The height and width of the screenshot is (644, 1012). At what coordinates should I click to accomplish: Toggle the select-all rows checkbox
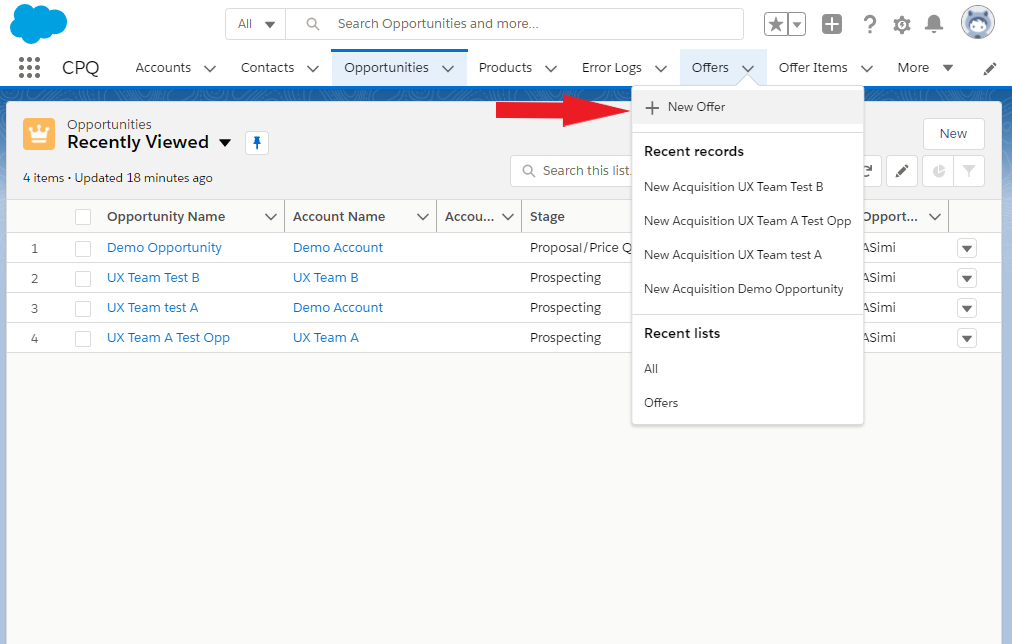tap(83, 217)
